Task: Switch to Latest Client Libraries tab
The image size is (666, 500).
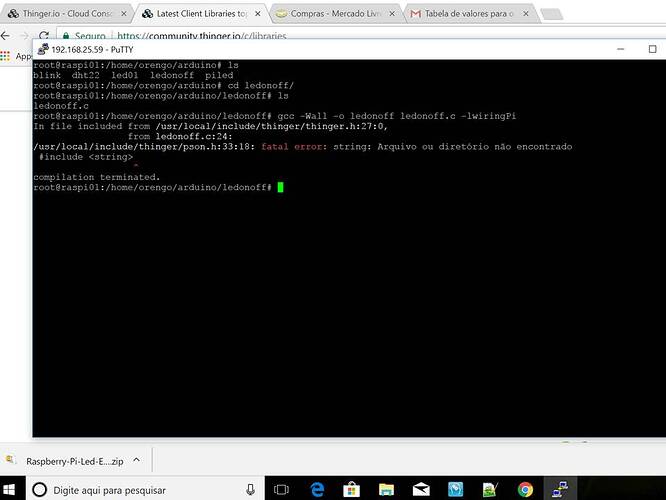Action: (200, 14)
